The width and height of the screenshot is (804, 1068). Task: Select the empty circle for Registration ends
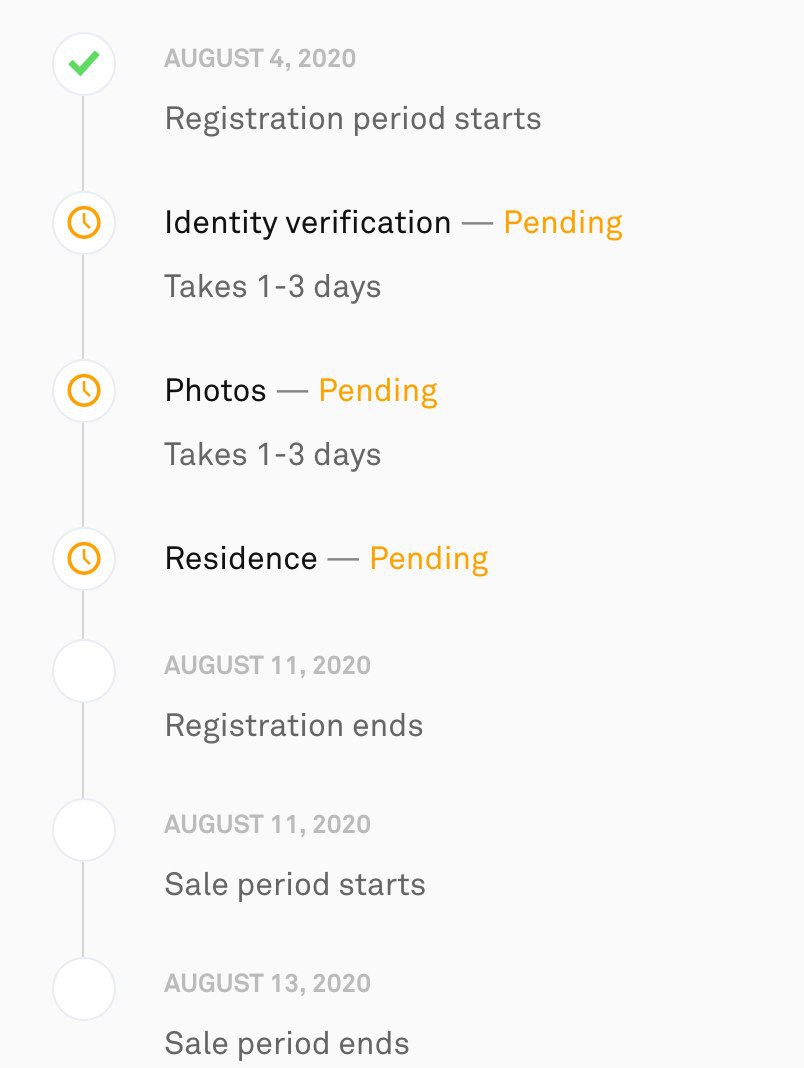(84, 671)
